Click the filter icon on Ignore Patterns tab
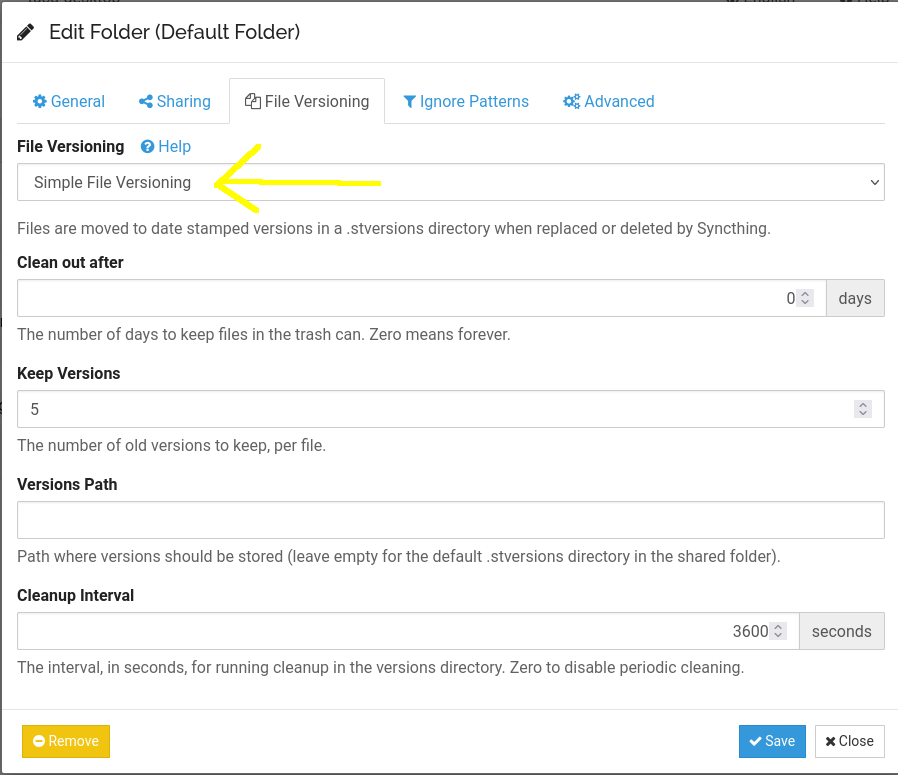Screen dimensions: 898x775 (410, 101)
